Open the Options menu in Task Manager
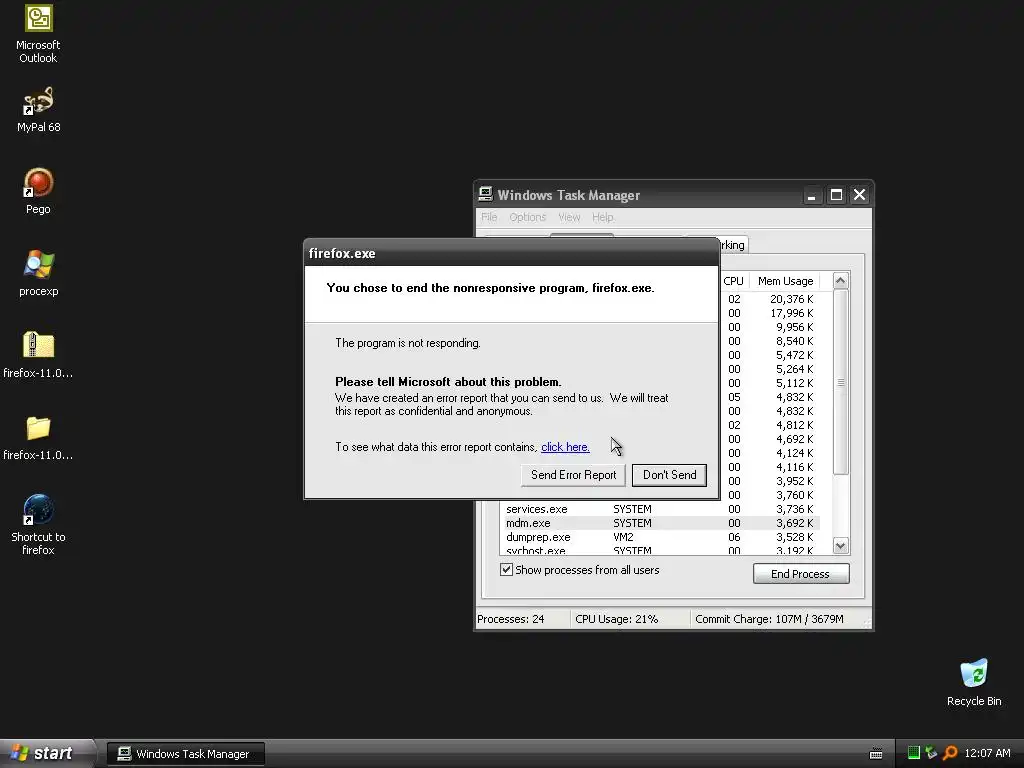The width and height of the screenshot is (1024, 768). (x=527, y=217)
